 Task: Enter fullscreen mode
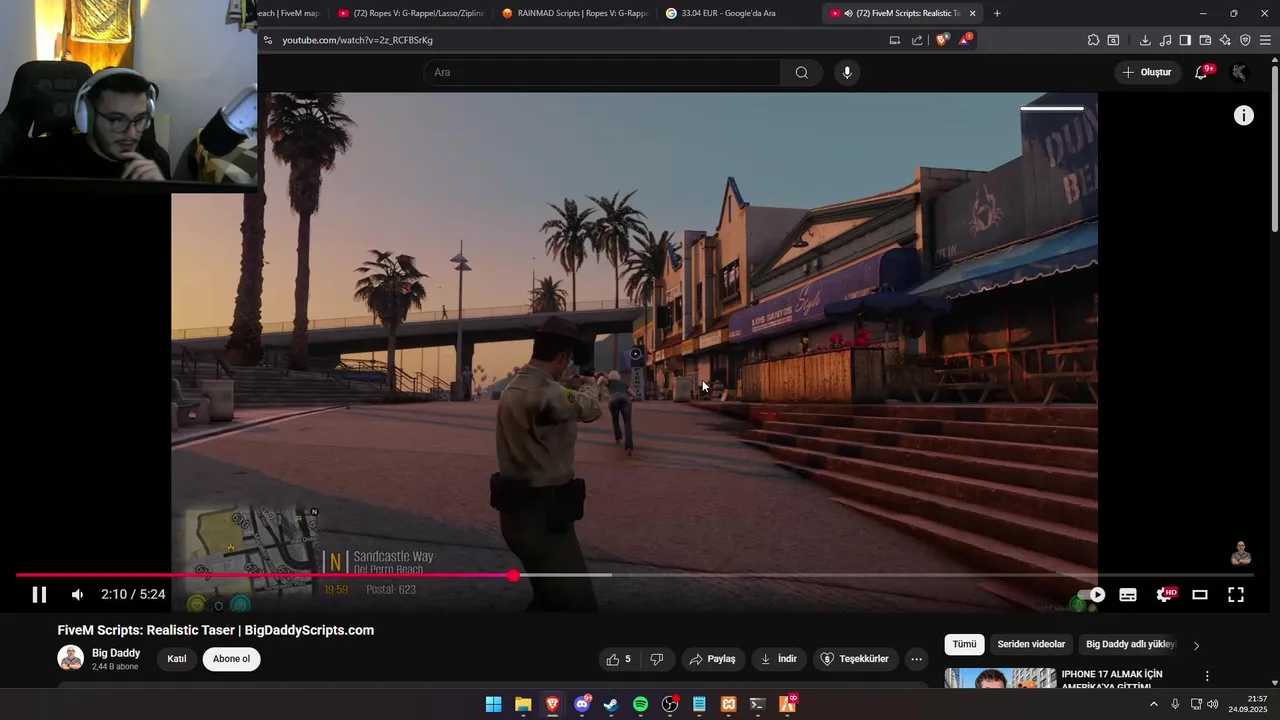(x=1236, y=595)
